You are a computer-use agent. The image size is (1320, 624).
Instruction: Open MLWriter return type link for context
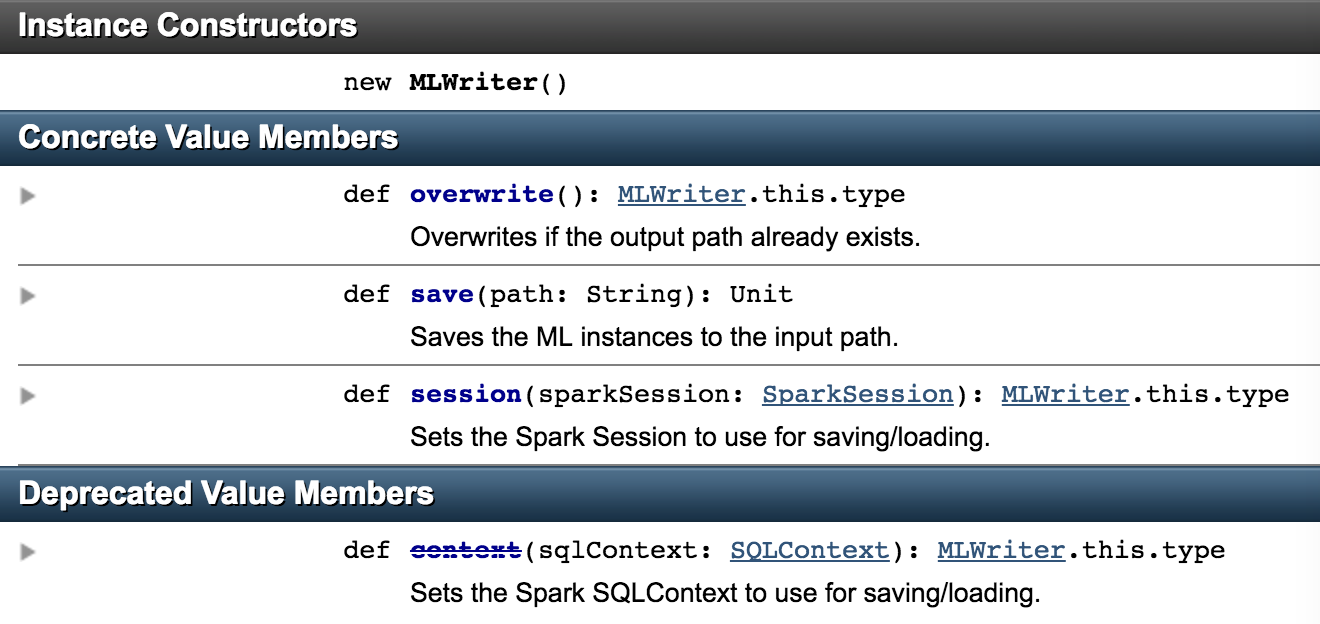pos(1001,550)
